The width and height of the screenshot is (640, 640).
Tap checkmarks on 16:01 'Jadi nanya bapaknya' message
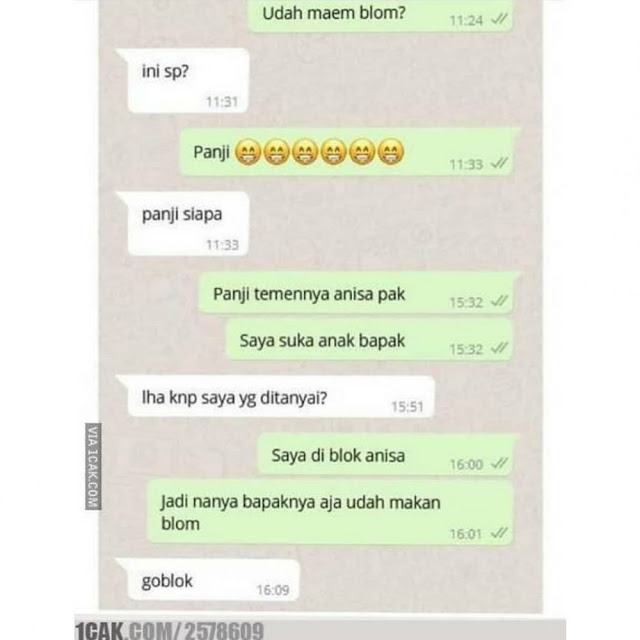pos(499,533)
